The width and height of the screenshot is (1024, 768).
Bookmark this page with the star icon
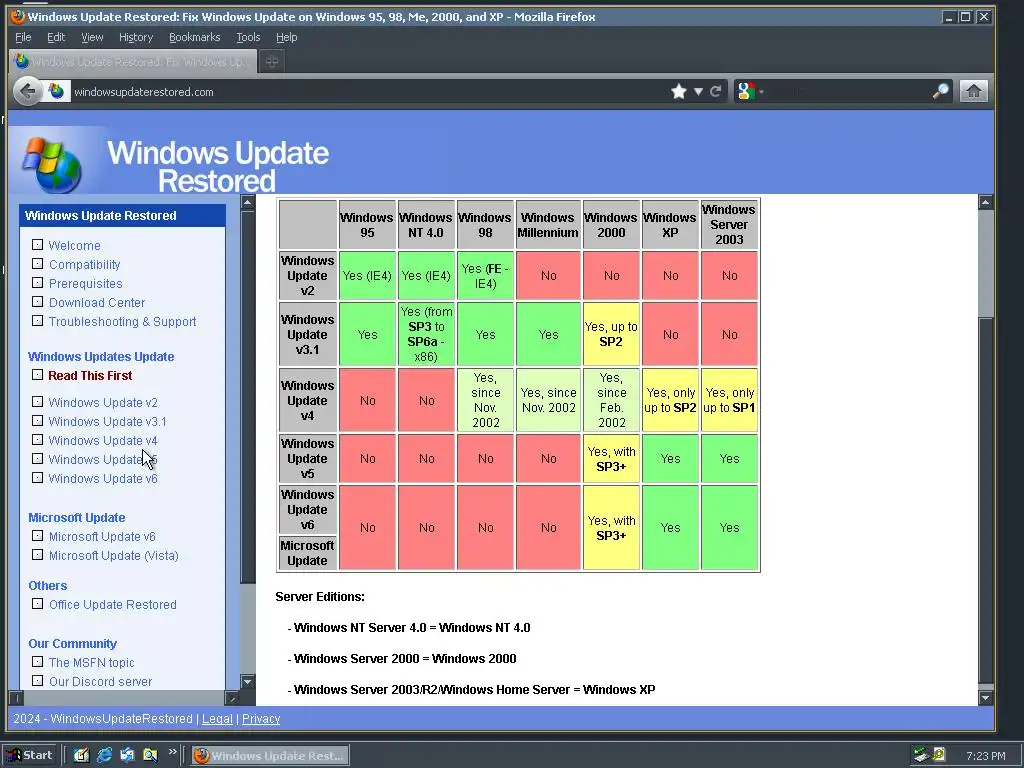click(x=679, y=91)
